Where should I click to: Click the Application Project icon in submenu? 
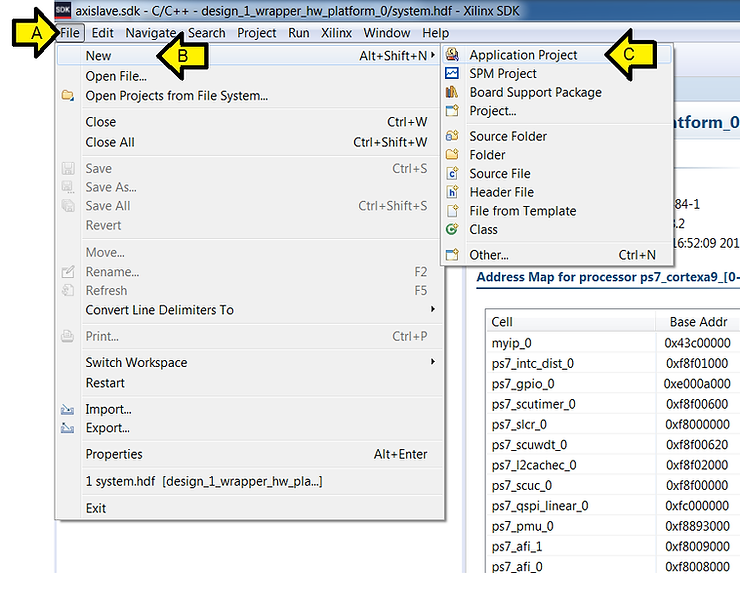pyautogui.click(x=452, y=55)
